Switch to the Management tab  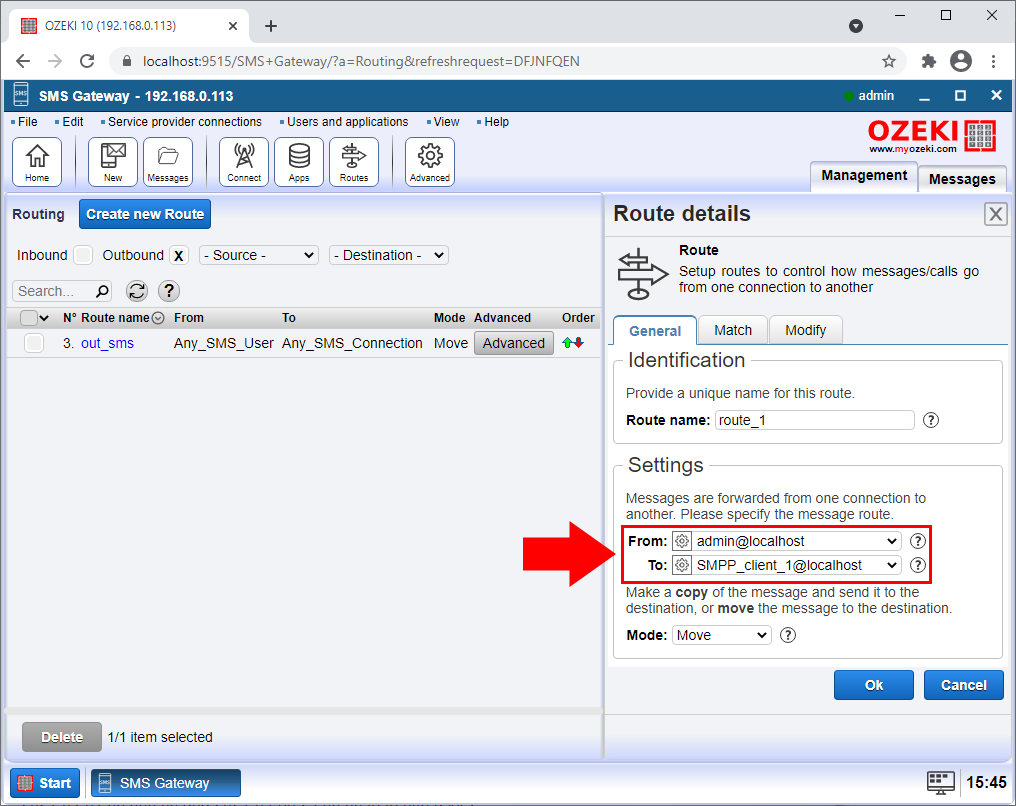click(864, 176)
